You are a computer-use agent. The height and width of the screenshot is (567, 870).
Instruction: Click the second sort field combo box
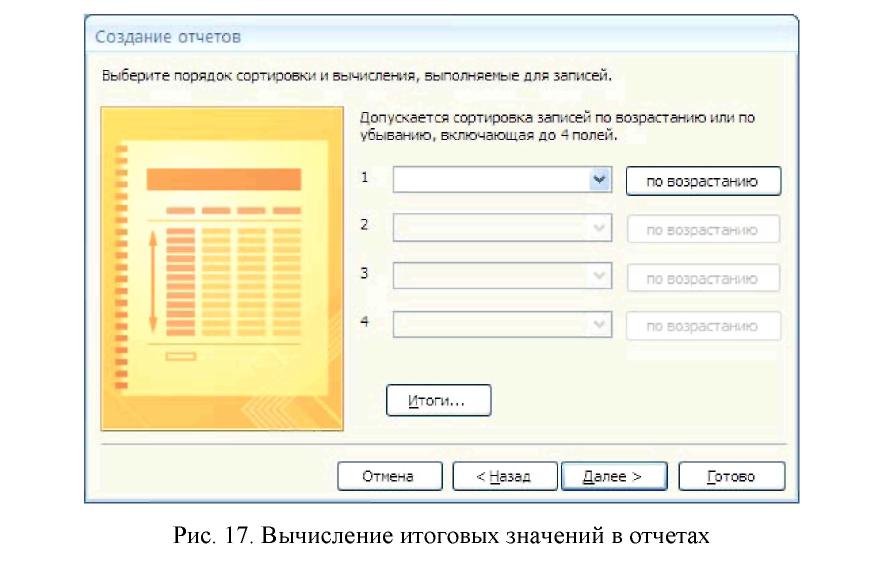click(x=502, y=228)
